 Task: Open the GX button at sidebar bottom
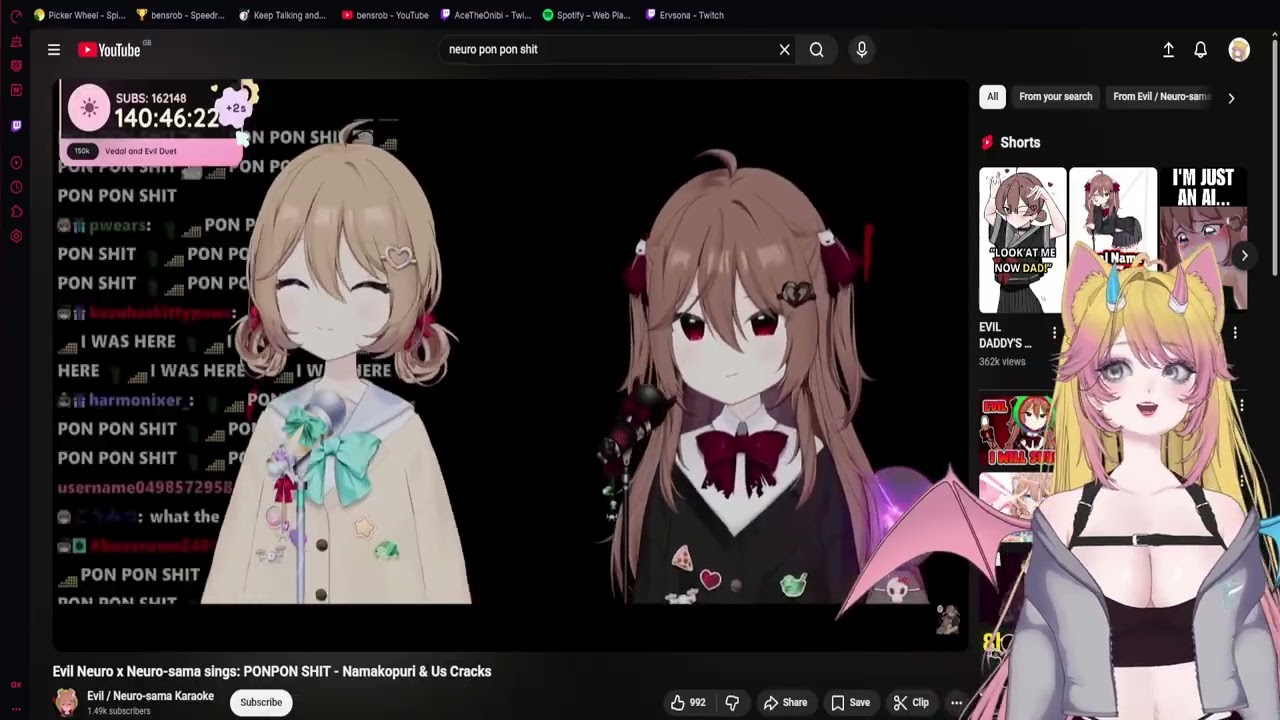tap(16, 685)
